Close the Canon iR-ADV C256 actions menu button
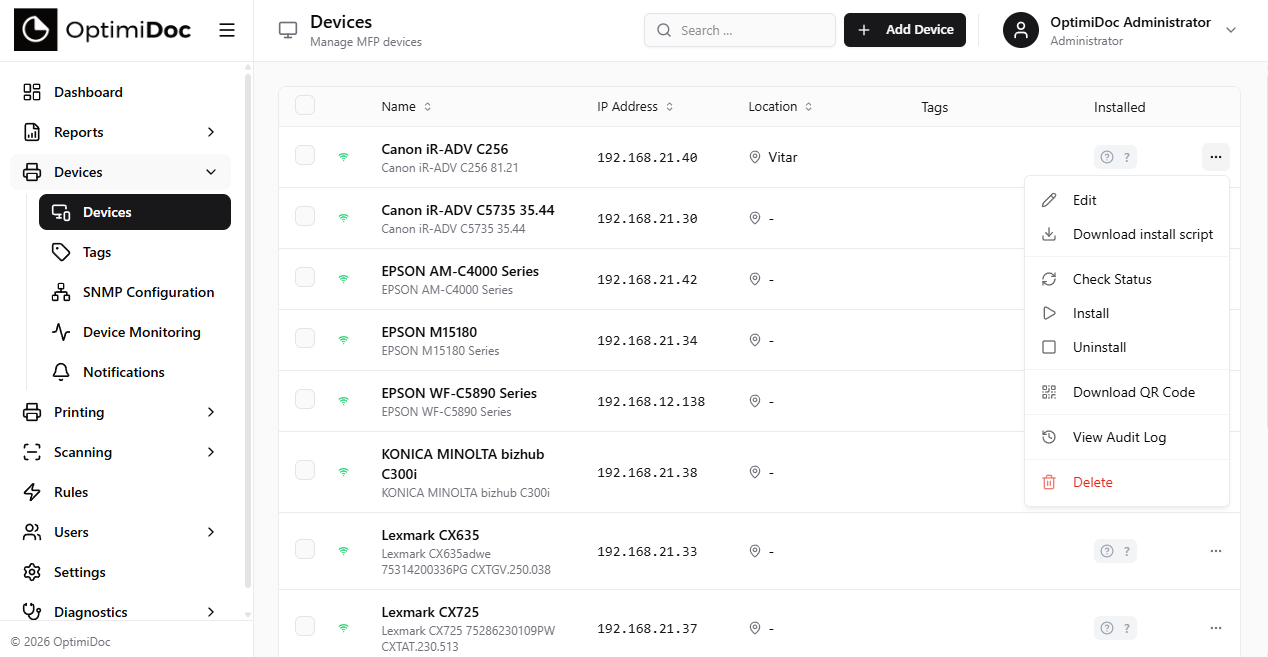The width and height of the screenshot is (1268, 657). pyautogui.click(x=1215, y=157)
